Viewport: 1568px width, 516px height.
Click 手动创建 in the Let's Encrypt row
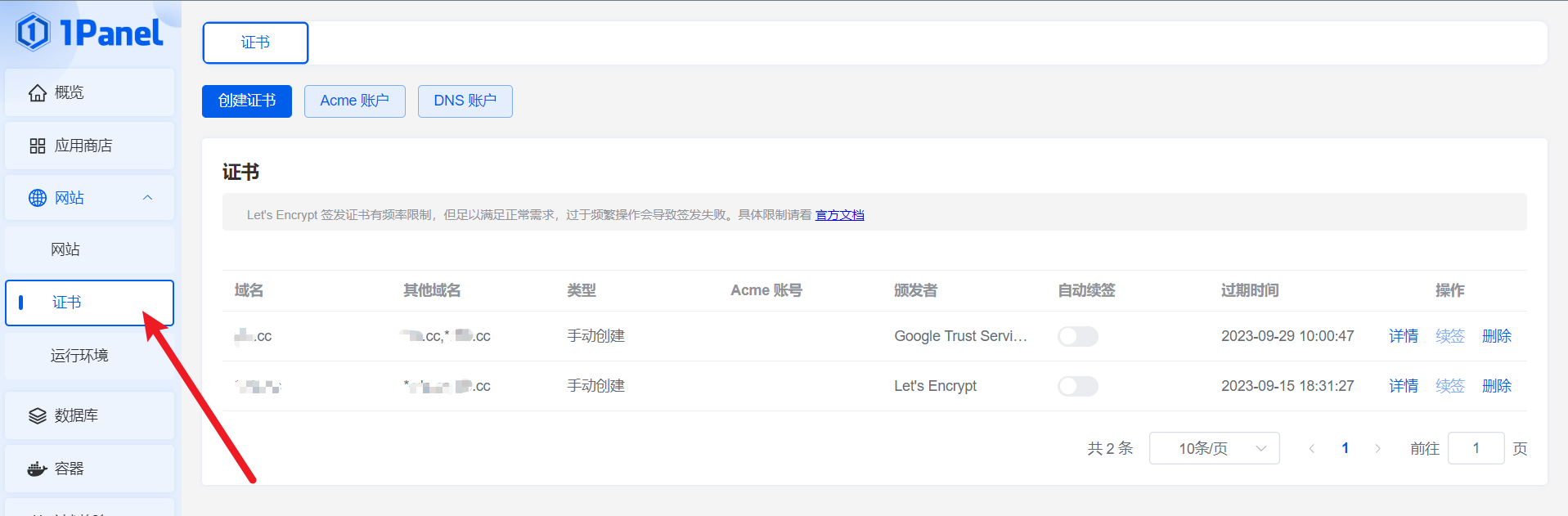point(595,386)
